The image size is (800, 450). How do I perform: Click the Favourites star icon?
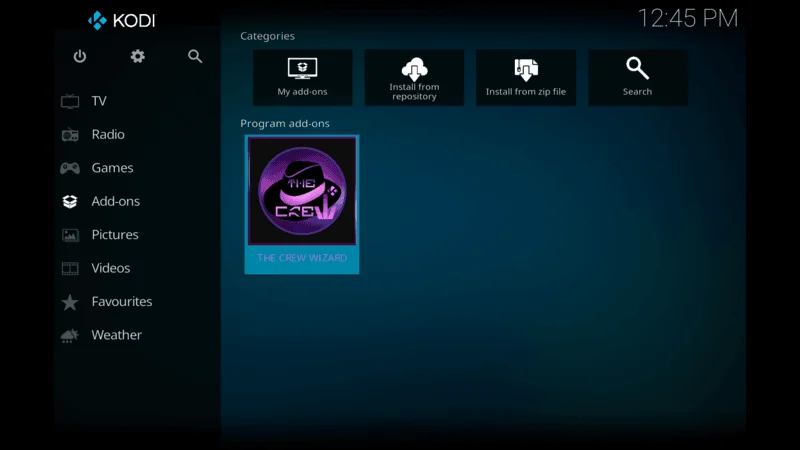[x=70, y=302]
